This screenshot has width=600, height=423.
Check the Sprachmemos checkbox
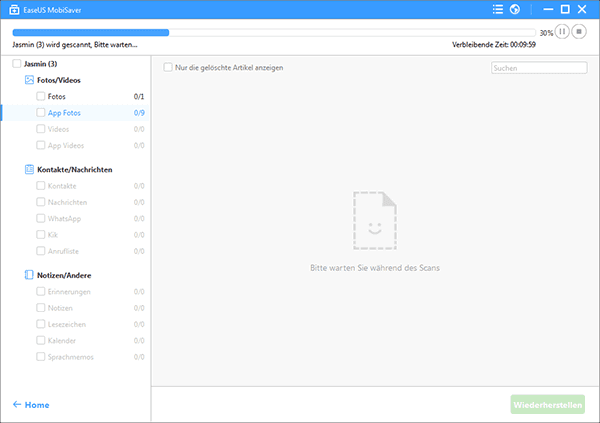click(x=41, y=356)
